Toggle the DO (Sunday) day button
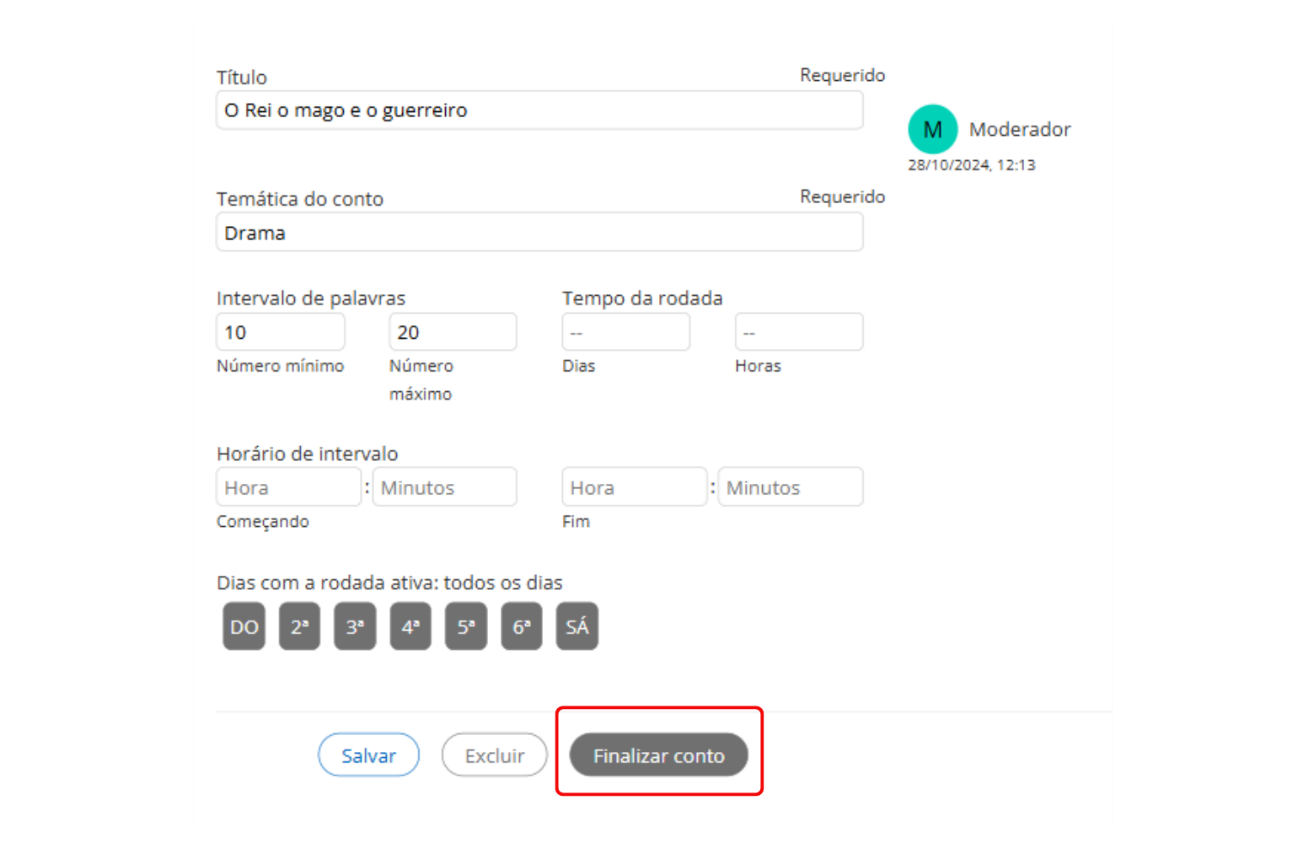 click(x=244, y=628)
